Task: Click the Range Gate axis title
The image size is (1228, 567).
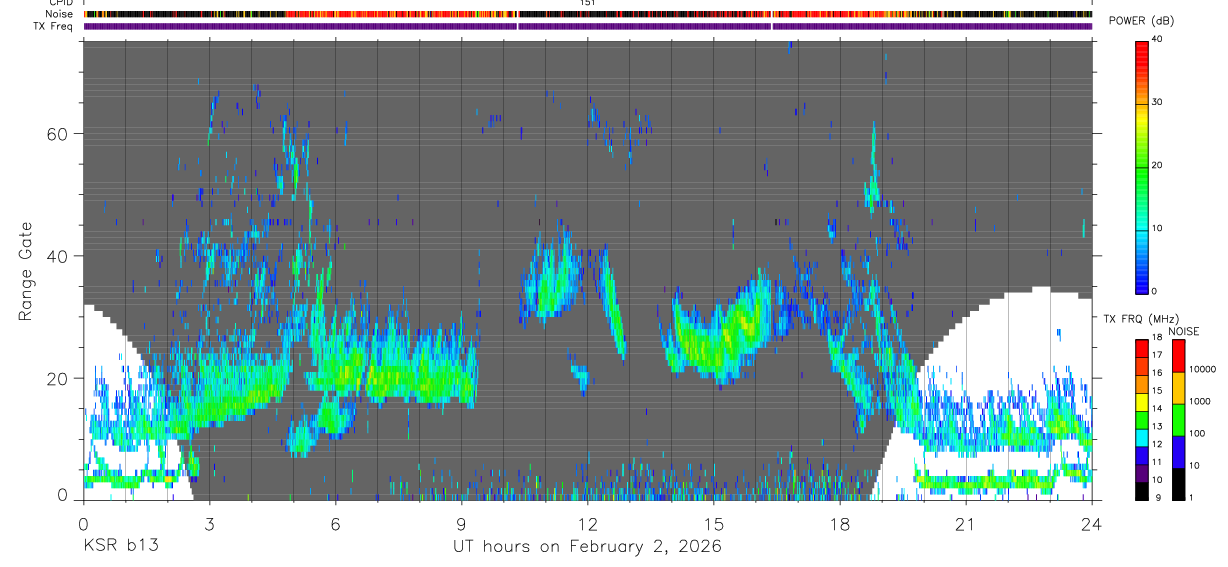Action: coord(26,271)
